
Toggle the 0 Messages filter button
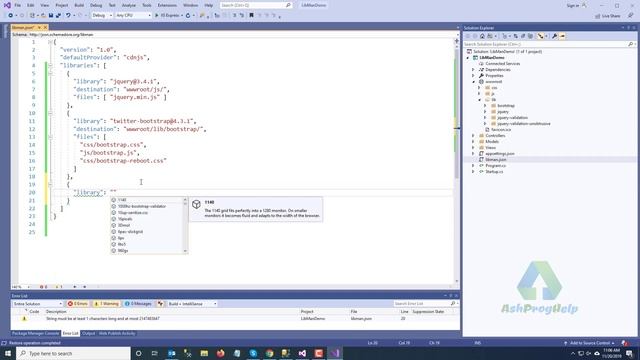pyautogui.click(x=138, y=304)
